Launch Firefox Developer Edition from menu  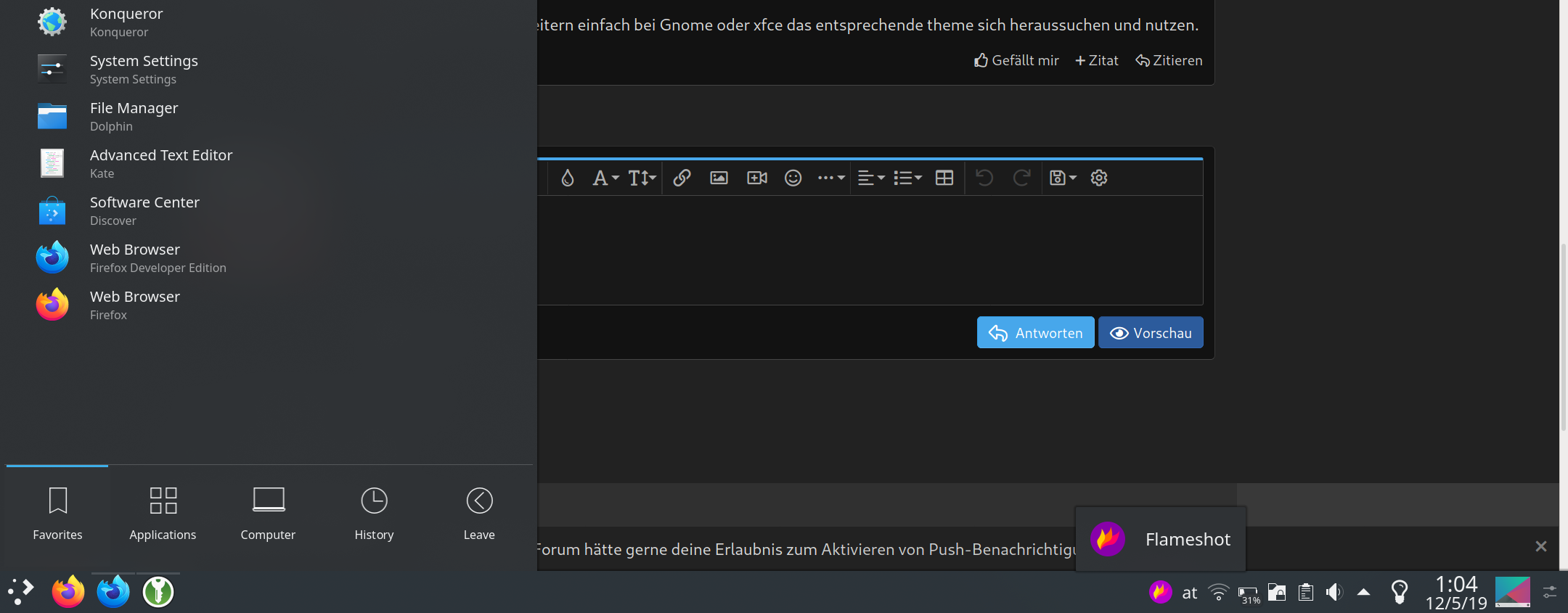point(269,258)
